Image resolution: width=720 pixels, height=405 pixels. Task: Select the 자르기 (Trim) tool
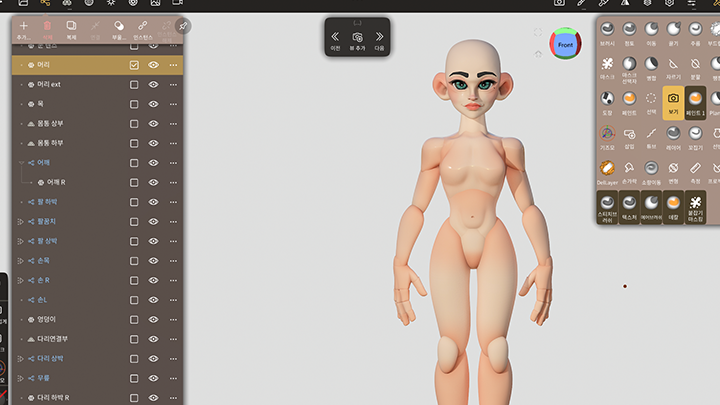(673, 68)
